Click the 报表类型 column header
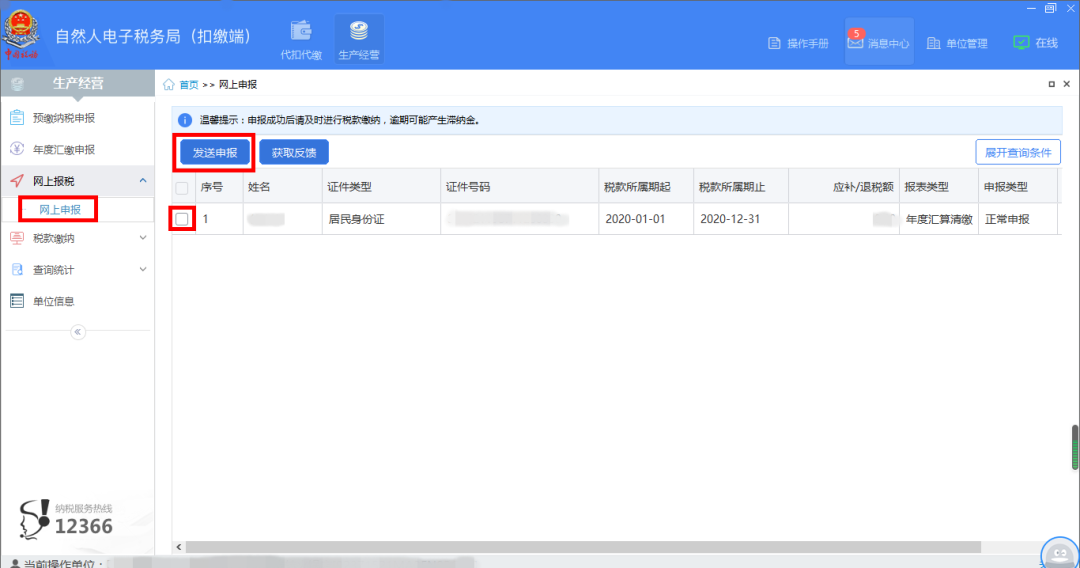 [x=939, y=187]
